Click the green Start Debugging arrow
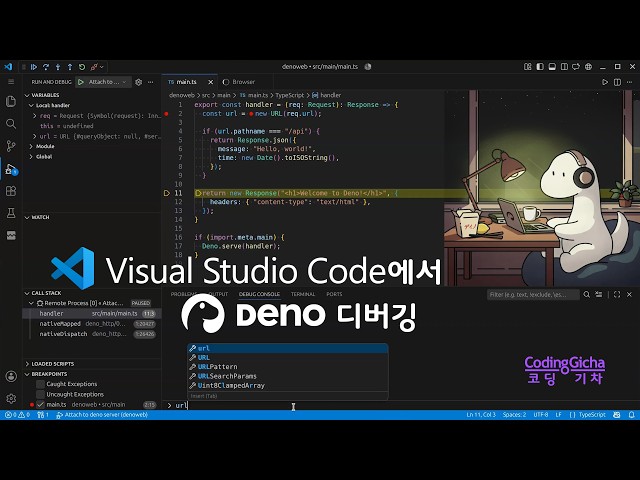The height and width of the screenshot is (480, 640). 81,82
